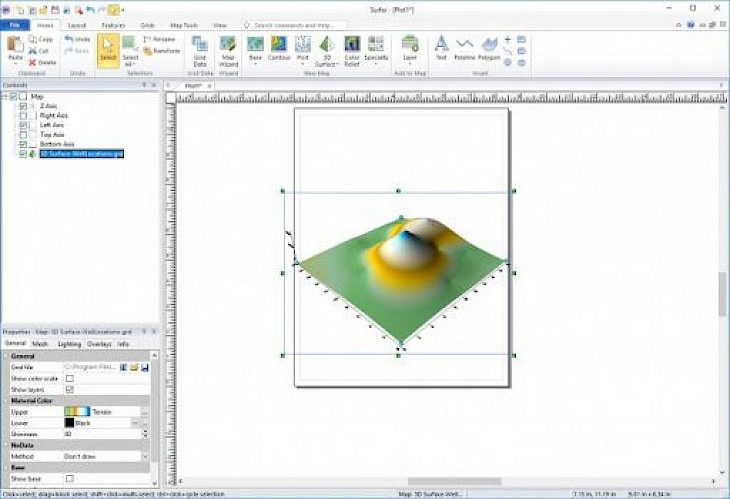Click the help question mark icon
Screen dimensions: 730x499
(691, 25)
